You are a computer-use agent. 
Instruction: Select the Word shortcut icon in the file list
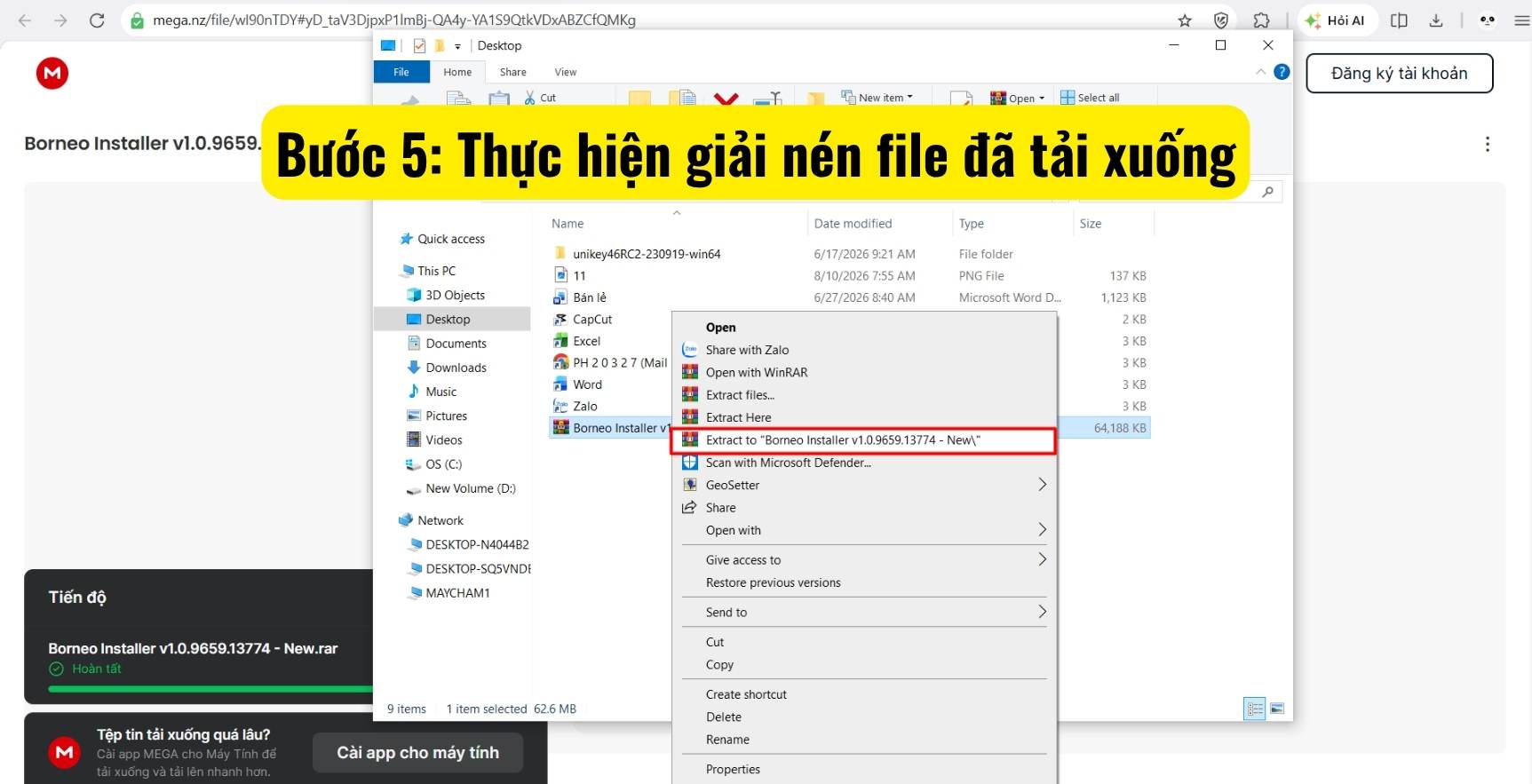click(560, 384)
